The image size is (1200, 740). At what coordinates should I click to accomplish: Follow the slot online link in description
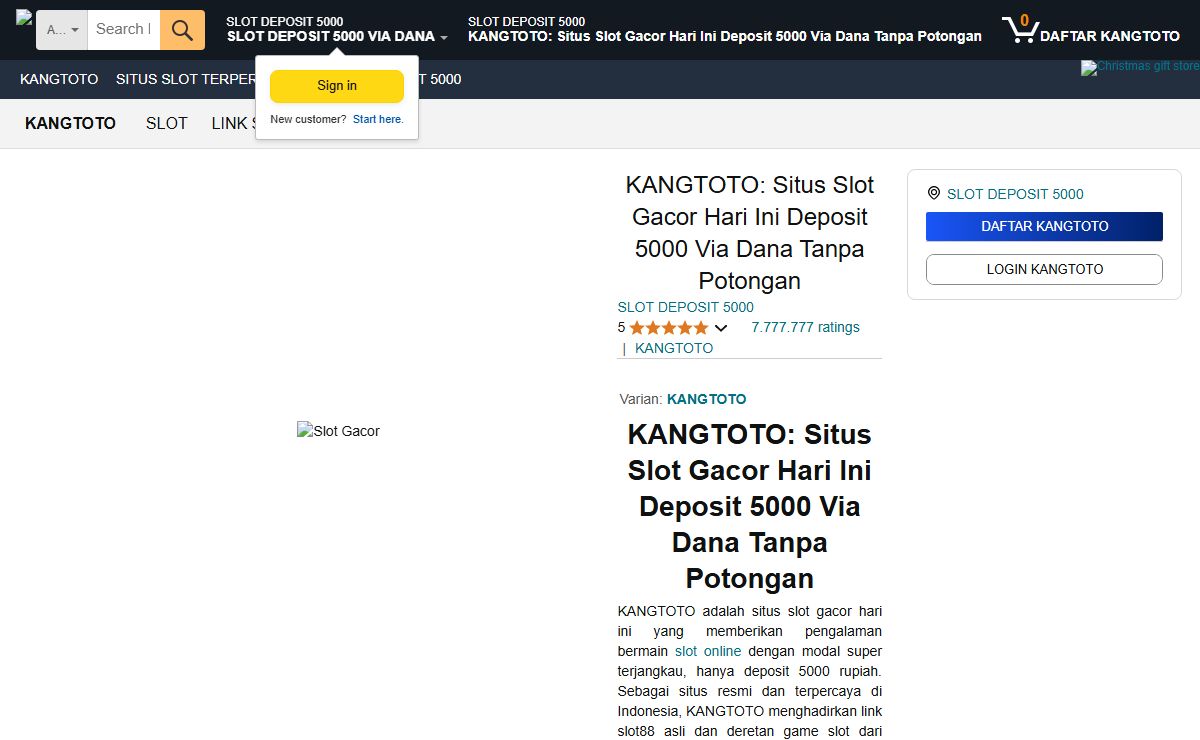coord(708,651)
